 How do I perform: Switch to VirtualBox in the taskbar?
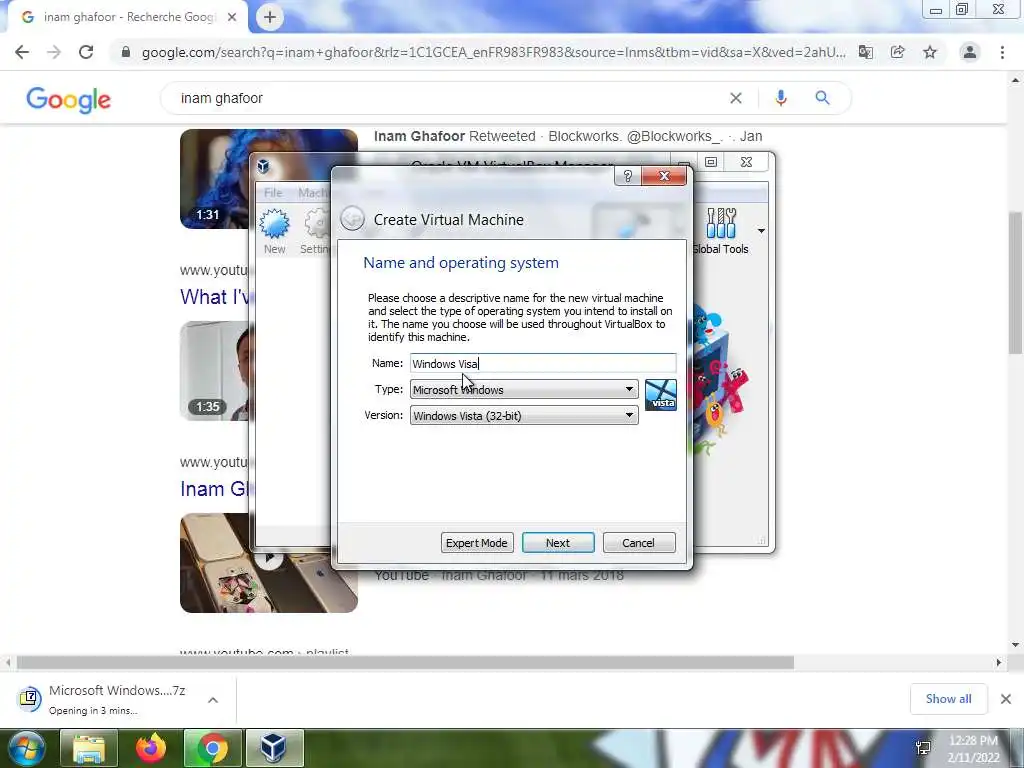coord(274,748)
